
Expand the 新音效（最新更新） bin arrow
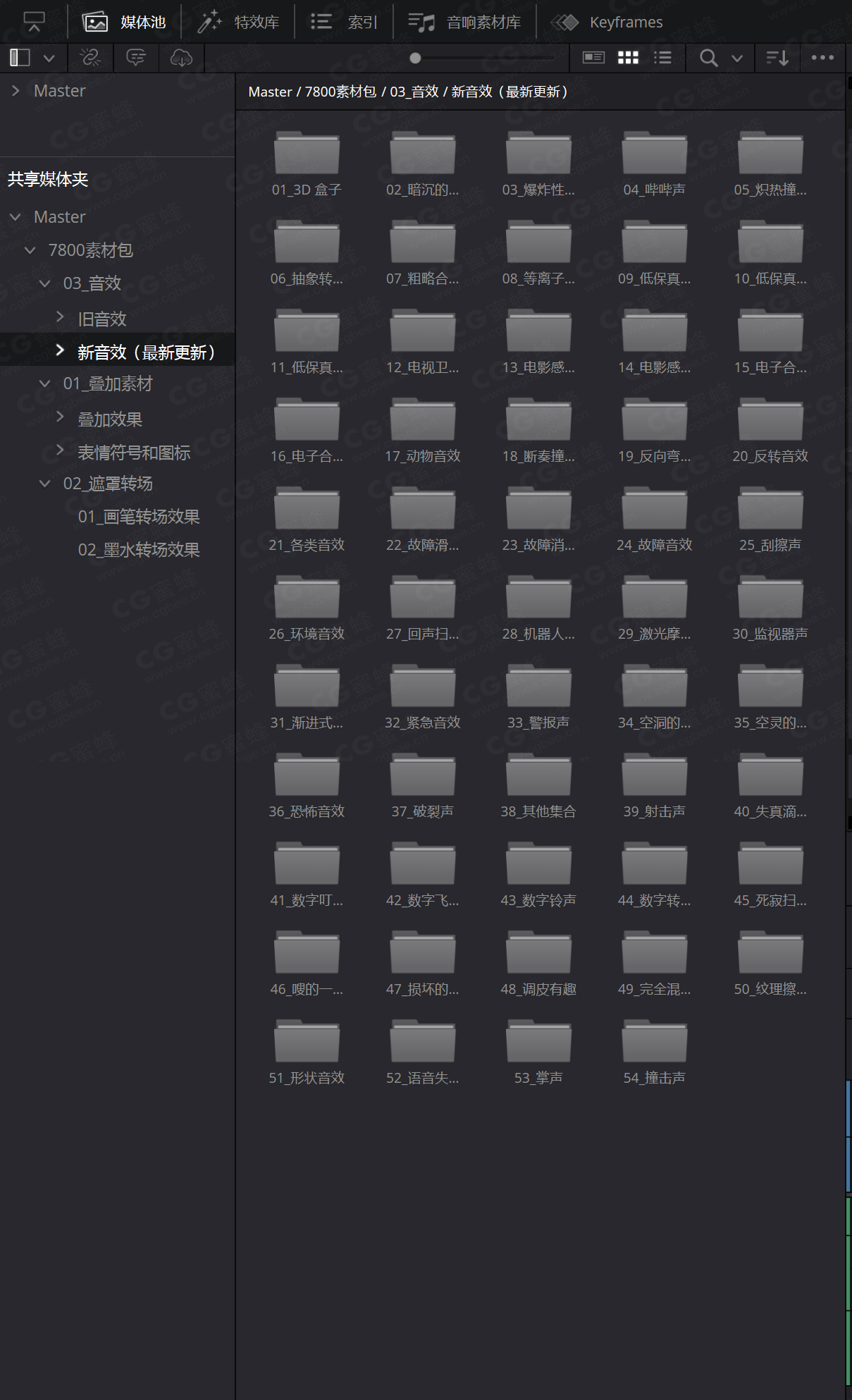60,350
